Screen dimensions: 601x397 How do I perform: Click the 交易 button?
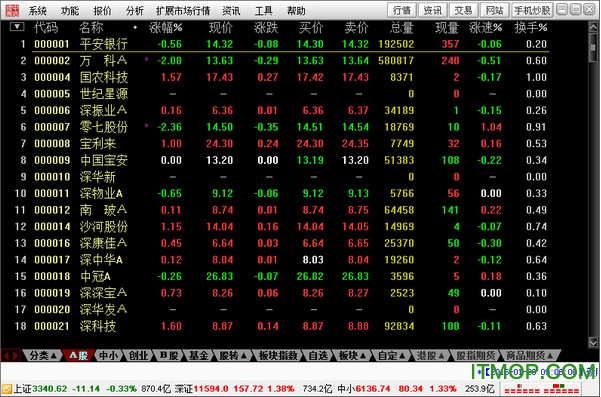point(463,10)
